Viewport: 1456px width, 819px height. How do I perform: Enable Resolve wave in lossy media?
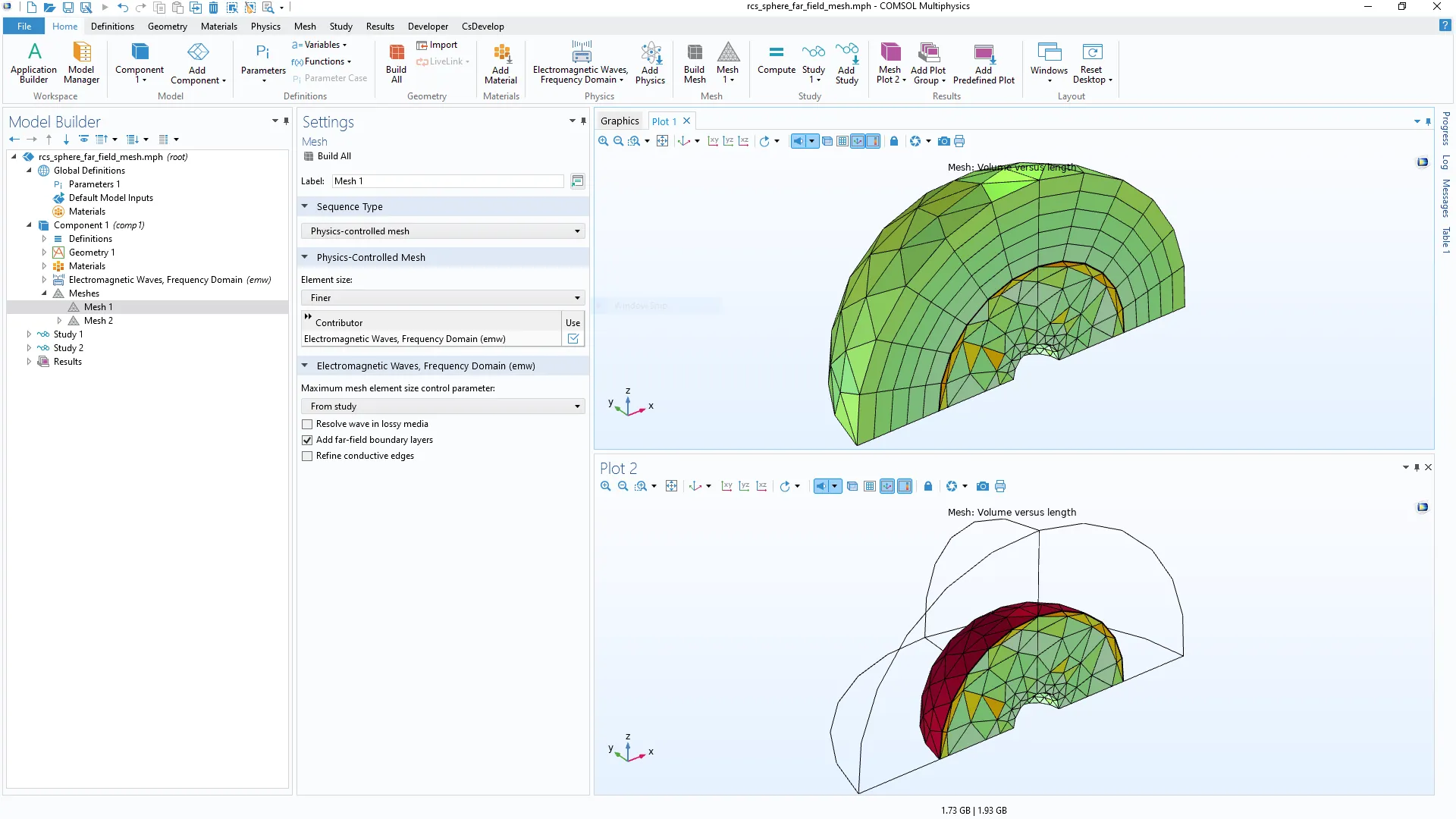point(307,424)
